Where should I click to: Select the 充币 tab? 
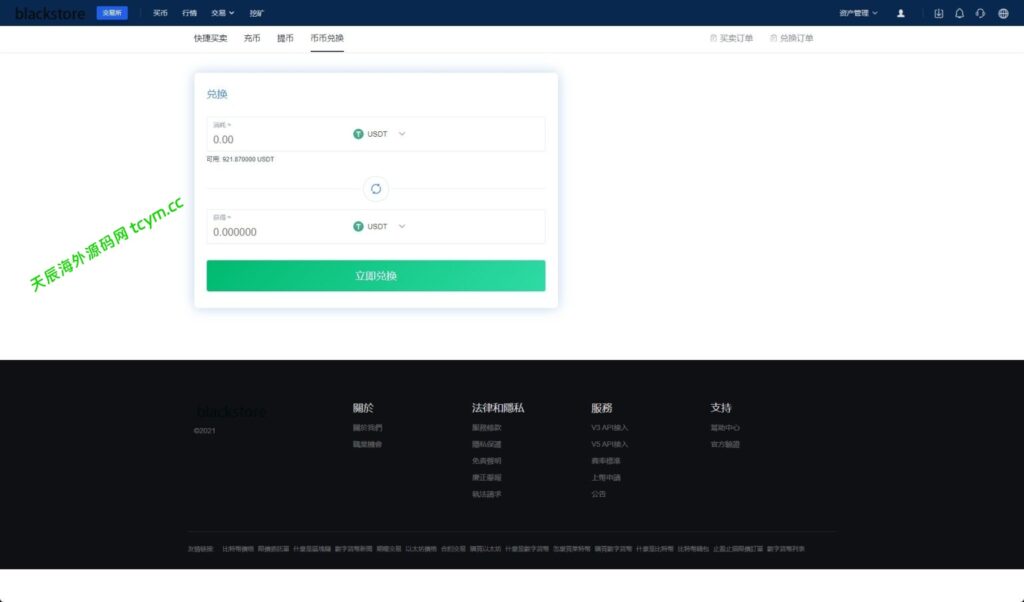point(252,38)
